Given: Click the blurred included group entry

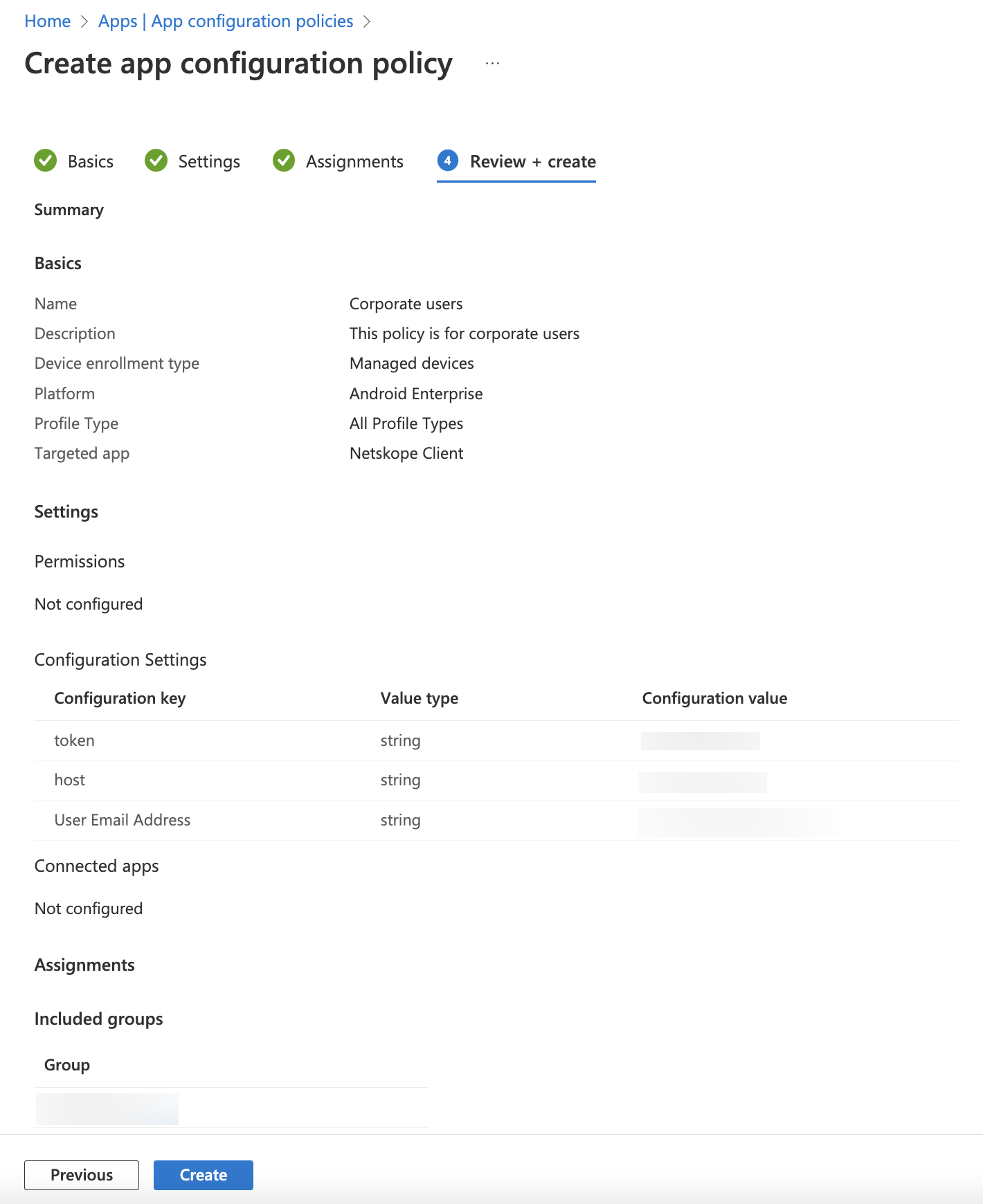Looking at the screenshot, I should click(107, 1109).
